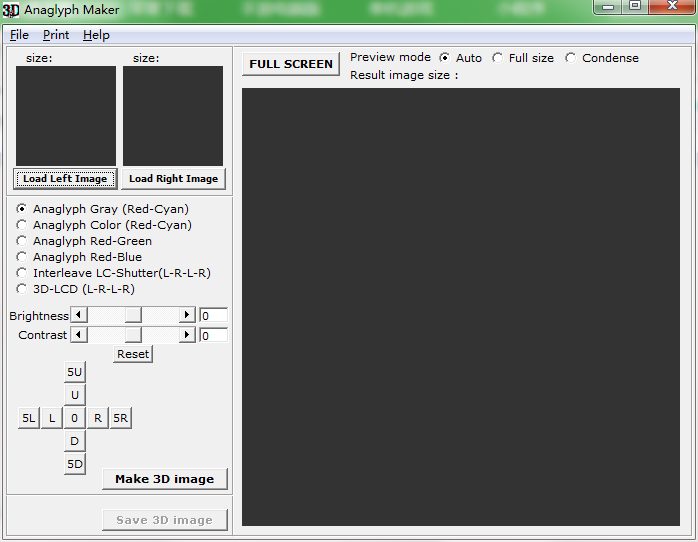This screenshot has width=698, height=542.
Task: Click Load Right Image button
Action: pyautogui.click(x=174, y=179)
